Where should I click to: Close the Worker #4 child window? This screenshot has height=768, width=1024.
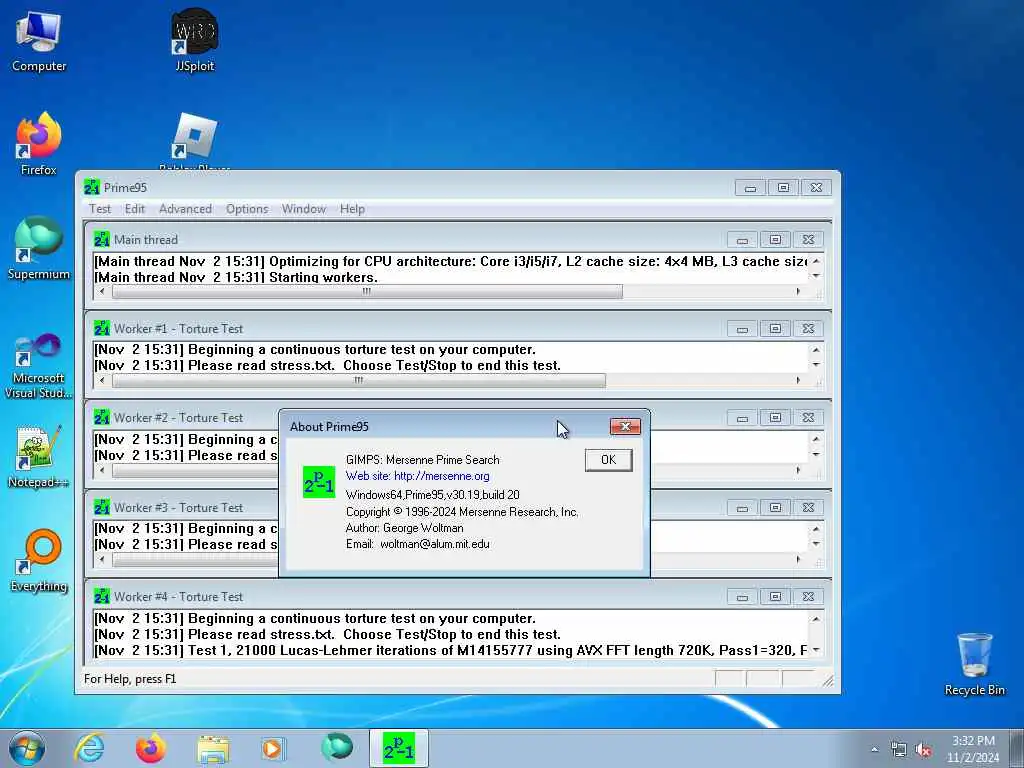(x=808, y=596)
